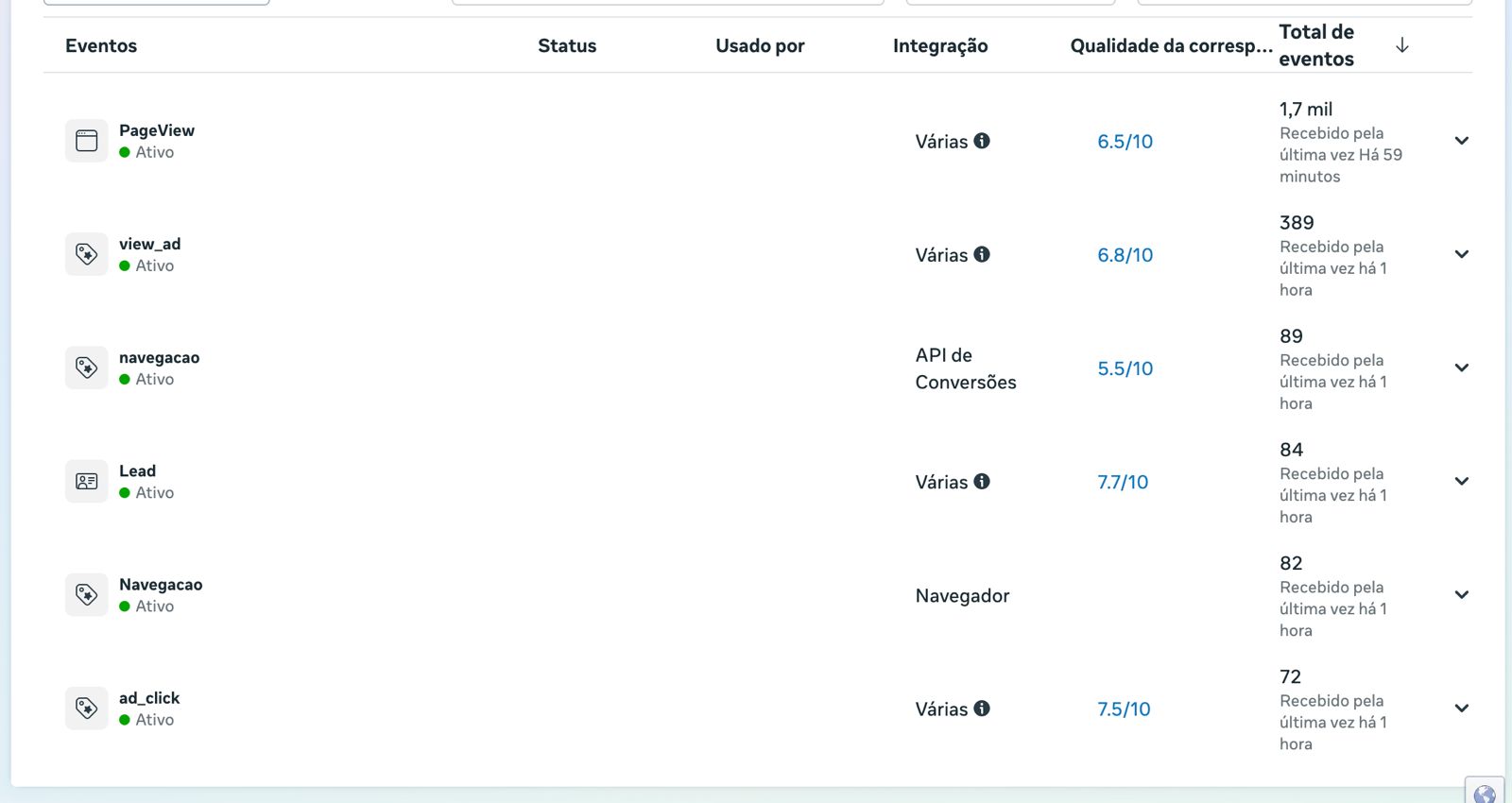Sort by Total de eventos arrow icon
Viewport: 1512px width, 803px height.
tap(1402, 45)
